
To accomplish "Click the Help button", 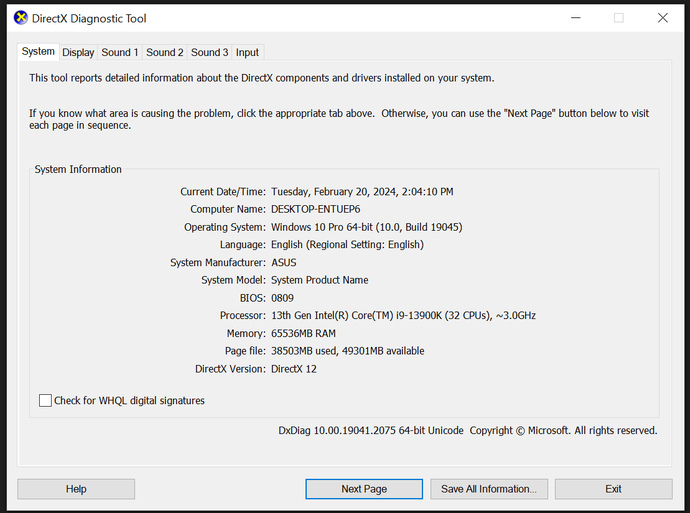I will click(x=76, y=489).
